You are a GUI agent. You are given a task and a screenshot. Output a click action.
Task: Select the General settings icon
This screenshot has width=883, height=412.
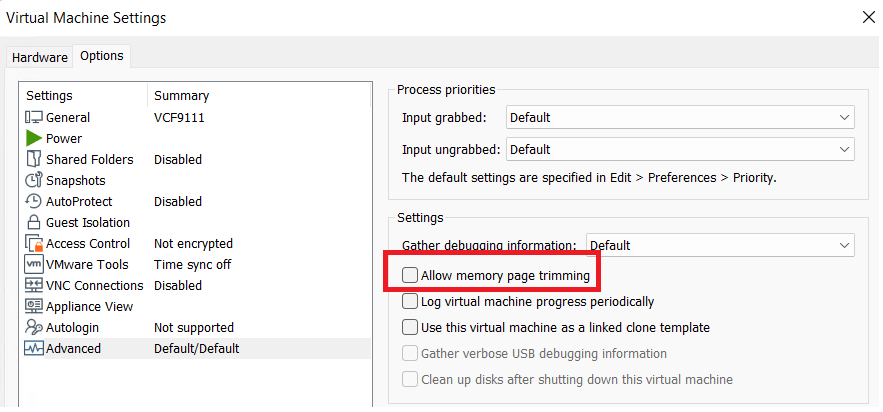tap(33, 117)
